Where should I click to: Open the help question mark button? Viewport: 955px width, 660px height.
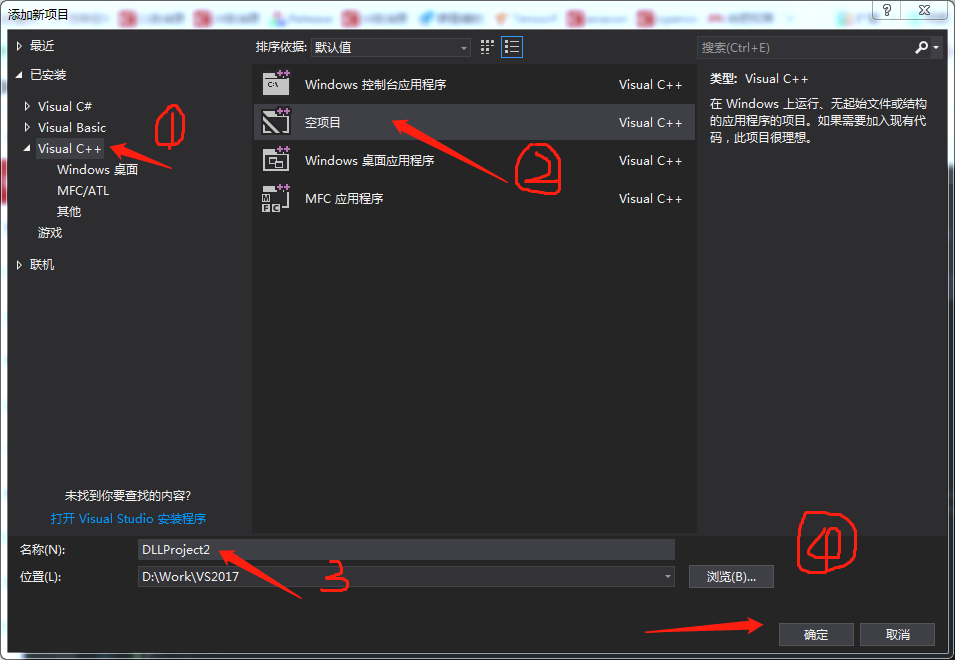pyautogui.click(x=887, y=10)
